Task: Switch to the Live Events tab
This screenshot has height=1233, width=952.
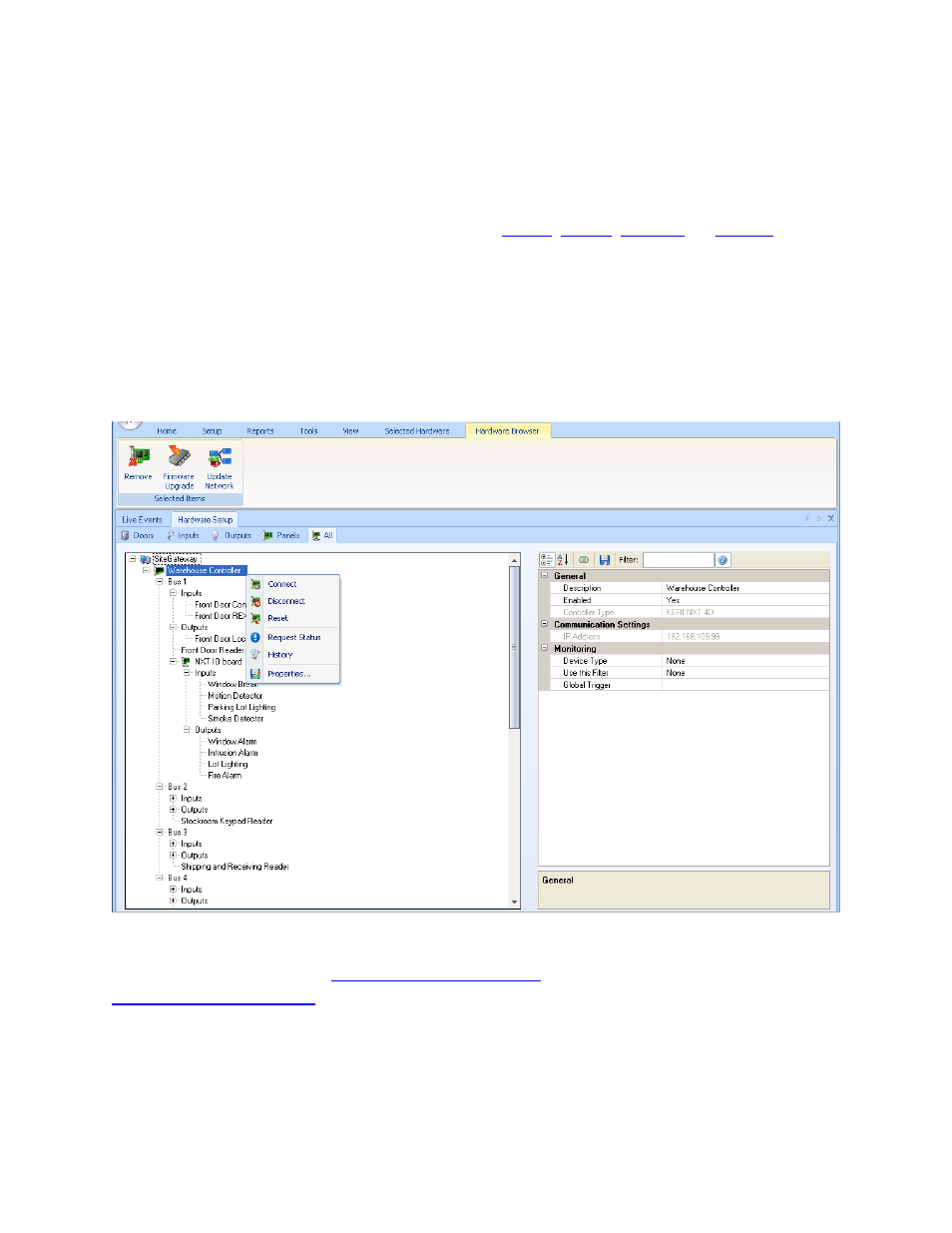Action: (x=142, y=519)
